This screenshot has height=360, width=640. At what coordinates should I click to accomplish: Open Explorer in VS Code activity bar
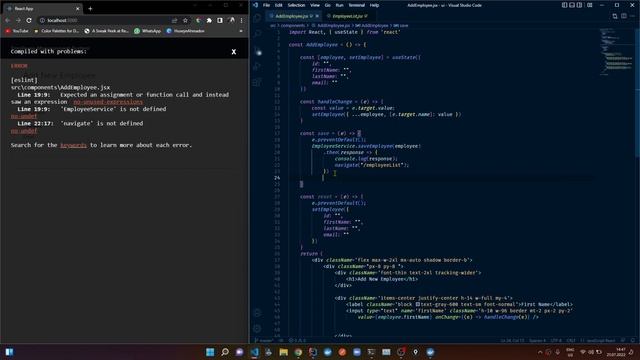tap(258, 18)
